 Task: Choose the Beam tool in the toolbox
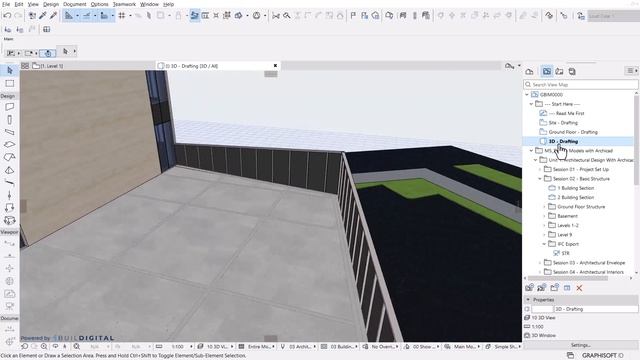(10, 132)
